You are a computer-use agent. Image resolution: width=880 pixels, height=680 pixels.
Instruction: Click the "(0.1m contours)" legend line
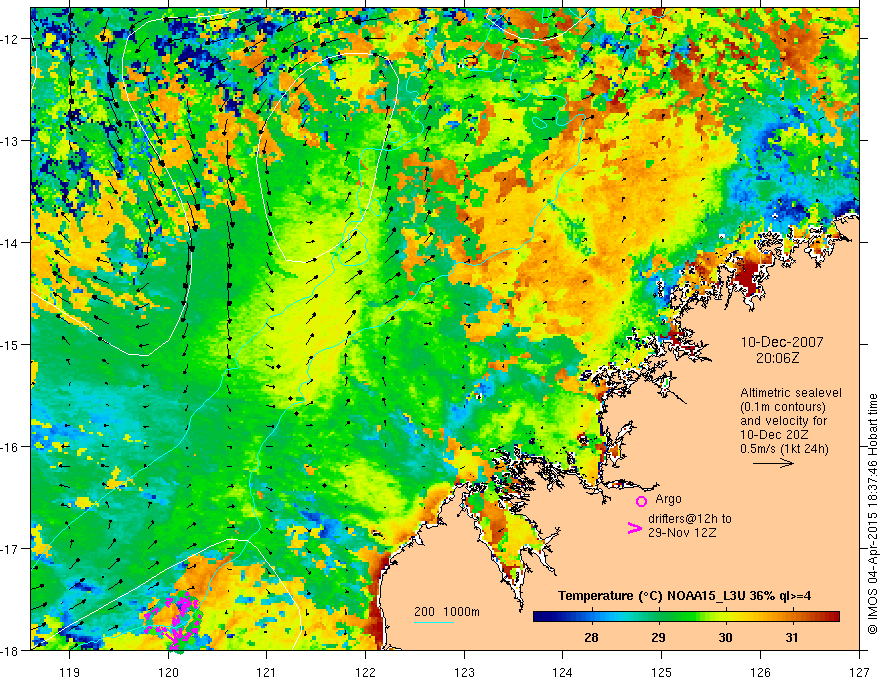(783, 407)
